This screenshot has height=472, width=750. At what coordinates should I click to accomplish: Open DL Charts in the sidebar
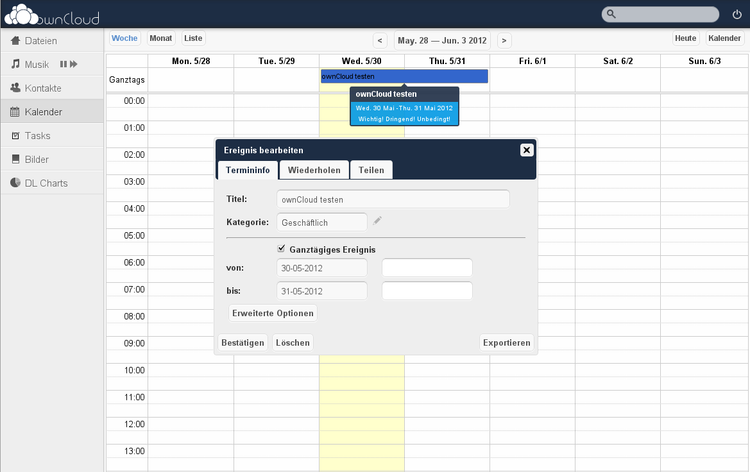point(46,183)
